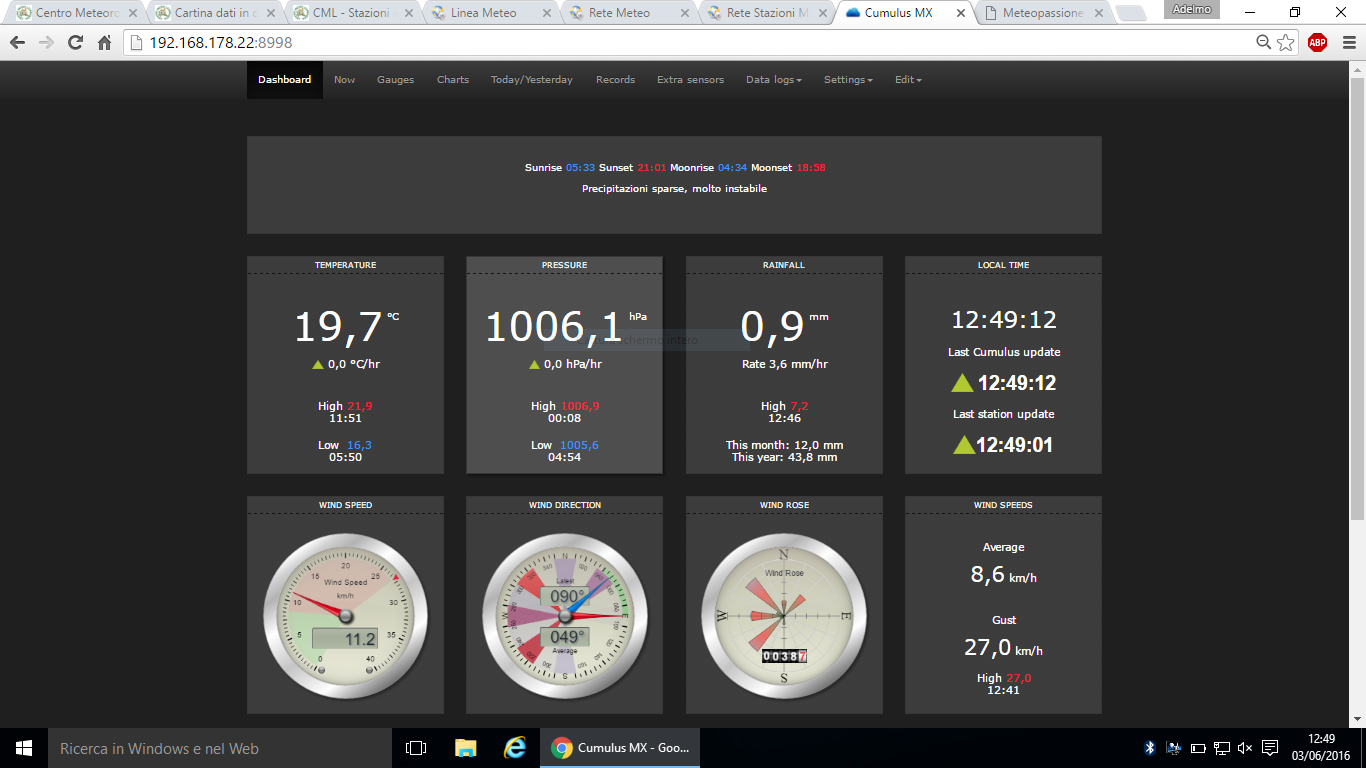This screenshot has width=1366, height=768.
Task: Open the Extra sensors page
Action: point(690,80)
